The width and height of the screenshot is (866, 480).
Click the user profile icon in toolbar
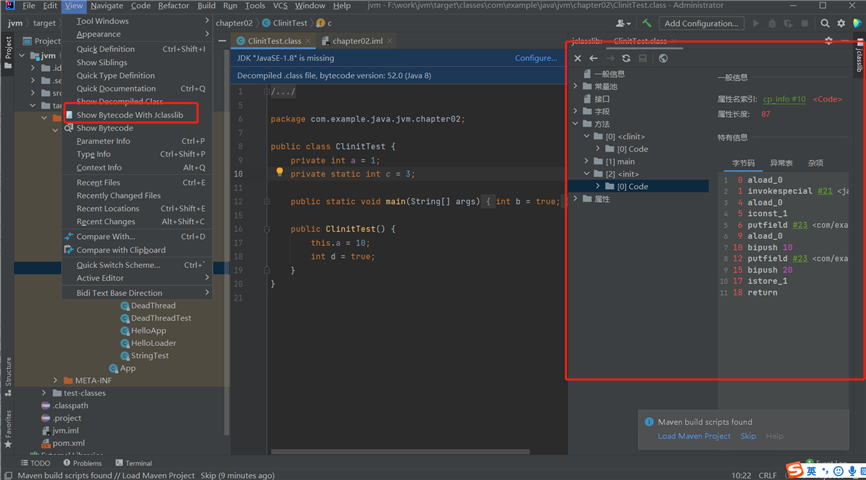pyautogui.click(x=623, y=23)
